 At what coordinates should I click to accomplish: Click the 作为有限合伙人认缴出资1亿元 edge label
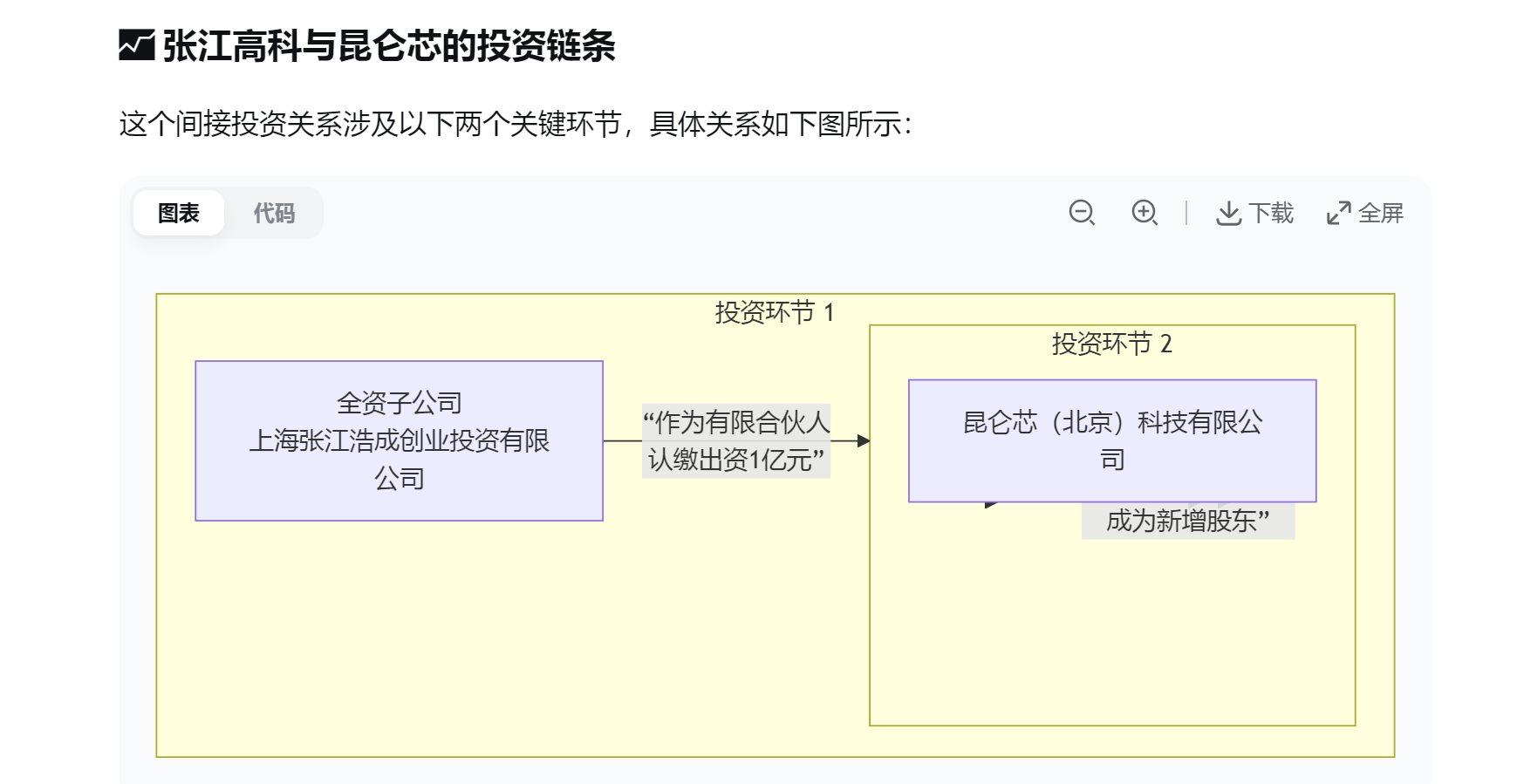[x=735, y=440]
